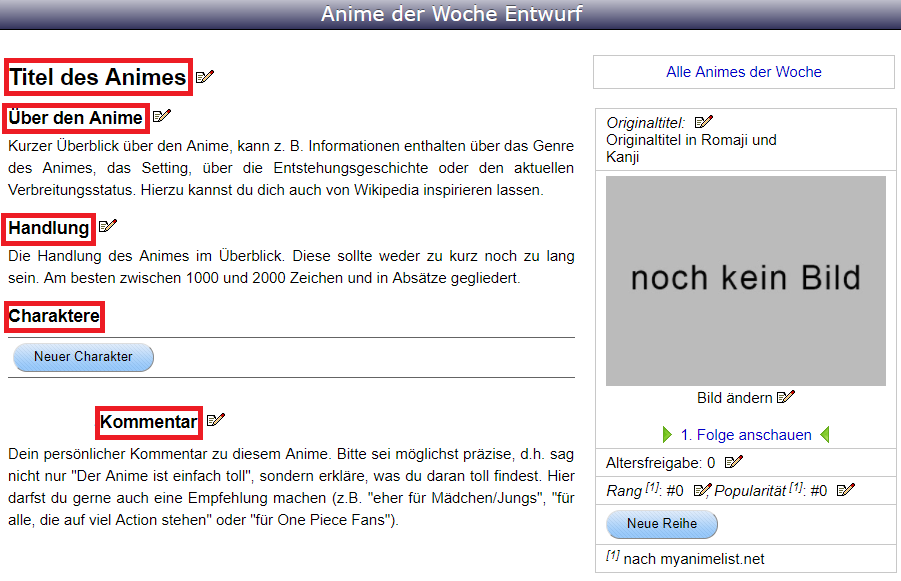Click edit icon beside Über den Anime
Image resolution: width=901 pixels, height=581 pixels.
tap(162, 116)
